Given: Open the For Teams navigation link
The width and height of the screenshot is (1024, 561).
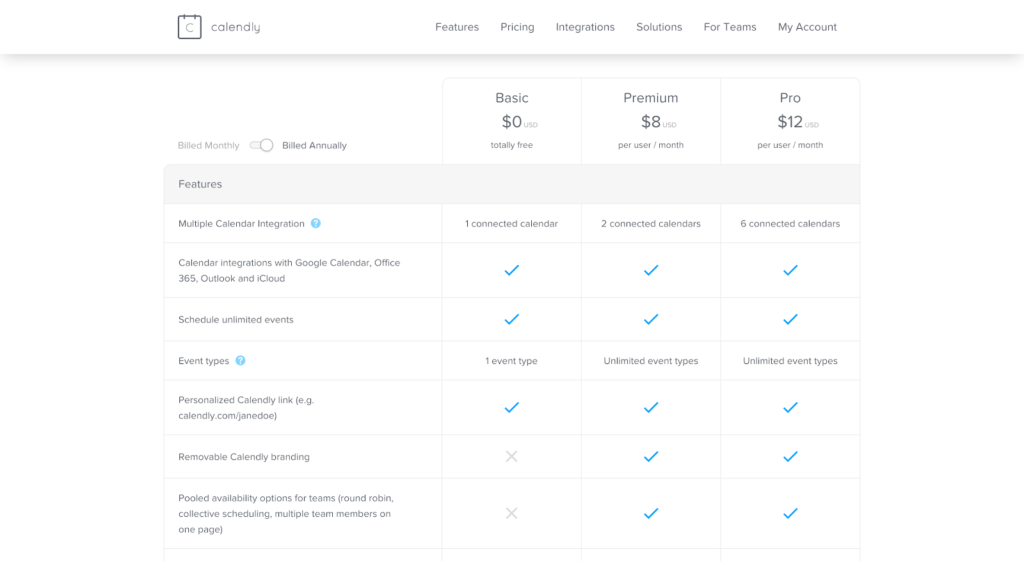Looking at the screenshot, I should pyautogui.click(x=730, y=27).
